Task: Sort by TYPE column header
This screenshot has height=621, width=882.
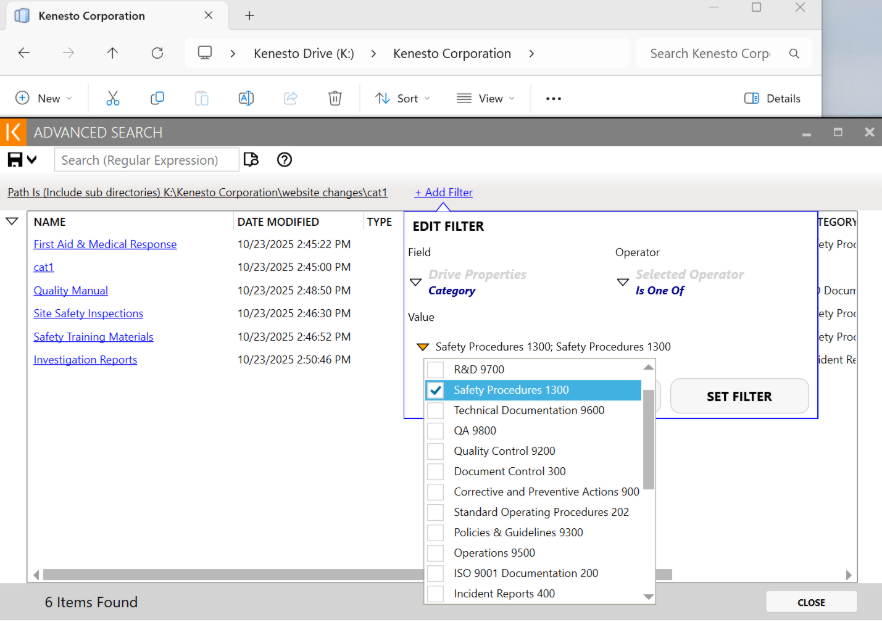Action: pyautogui.click(x=379, y=222)
